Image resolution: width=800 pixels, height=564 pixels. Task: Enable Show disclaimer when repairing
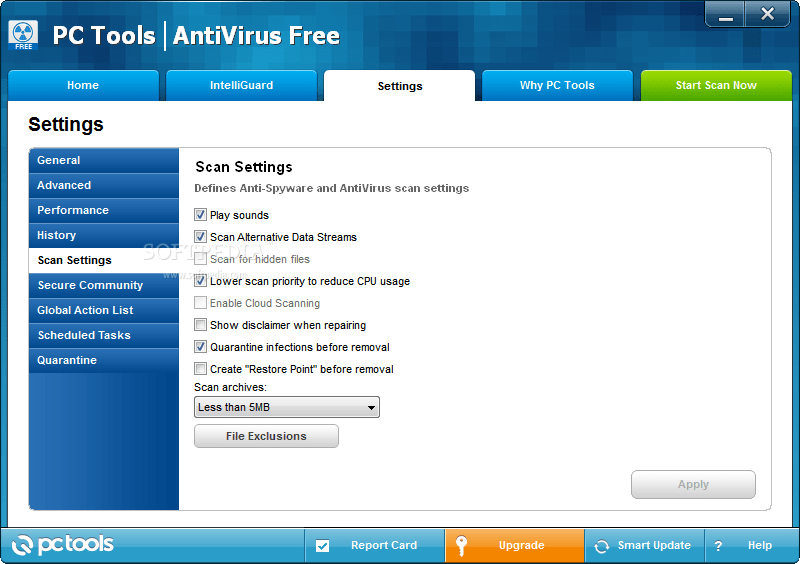(x=201, y=325)
